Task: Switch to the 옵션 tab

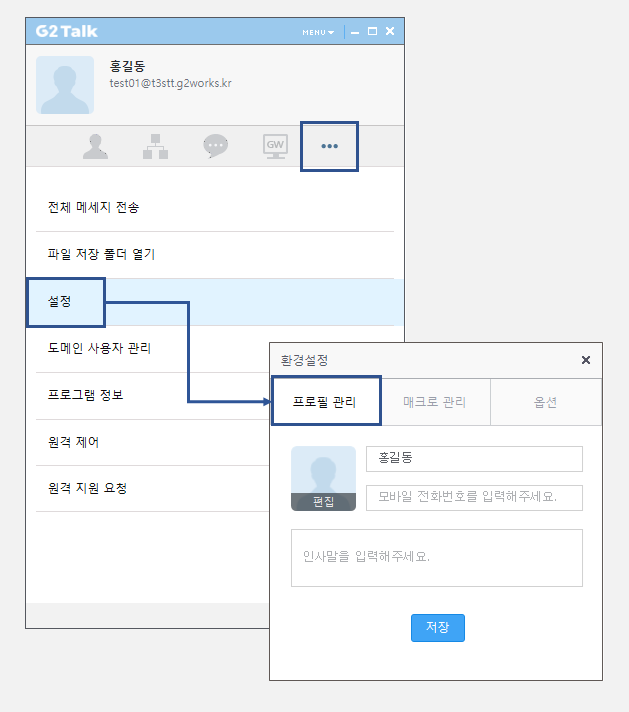Action: tap(546, 402)
